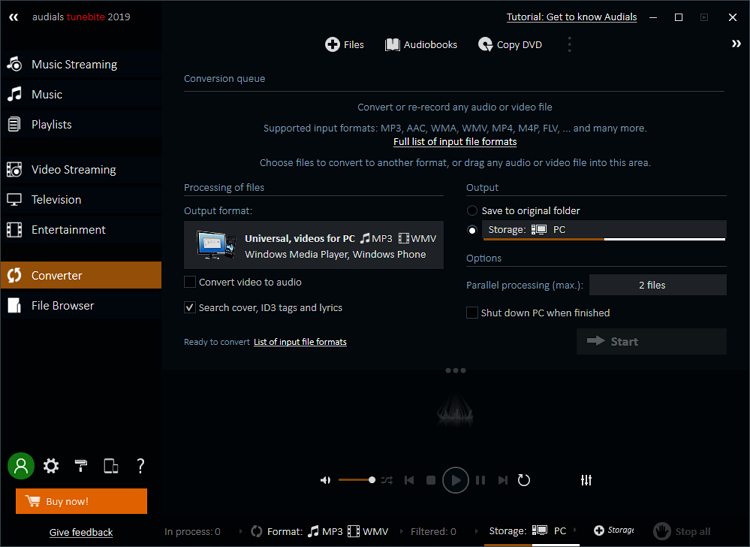Open the Storage: PC dropdown in Output
750x547 pixels.
click(604, 229)
